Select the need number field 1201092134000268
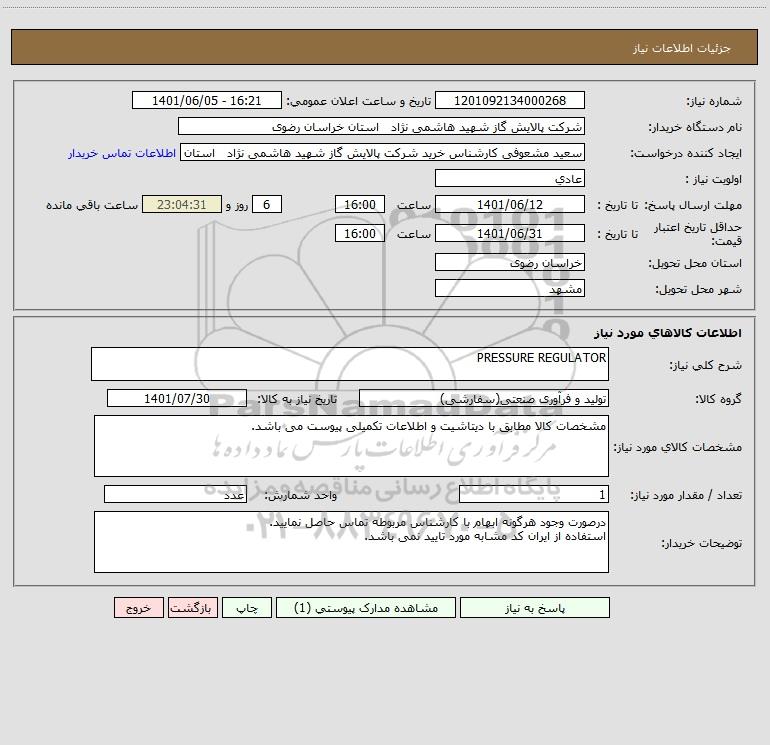This screenshot has width=770, height=745. coord(510,100)
